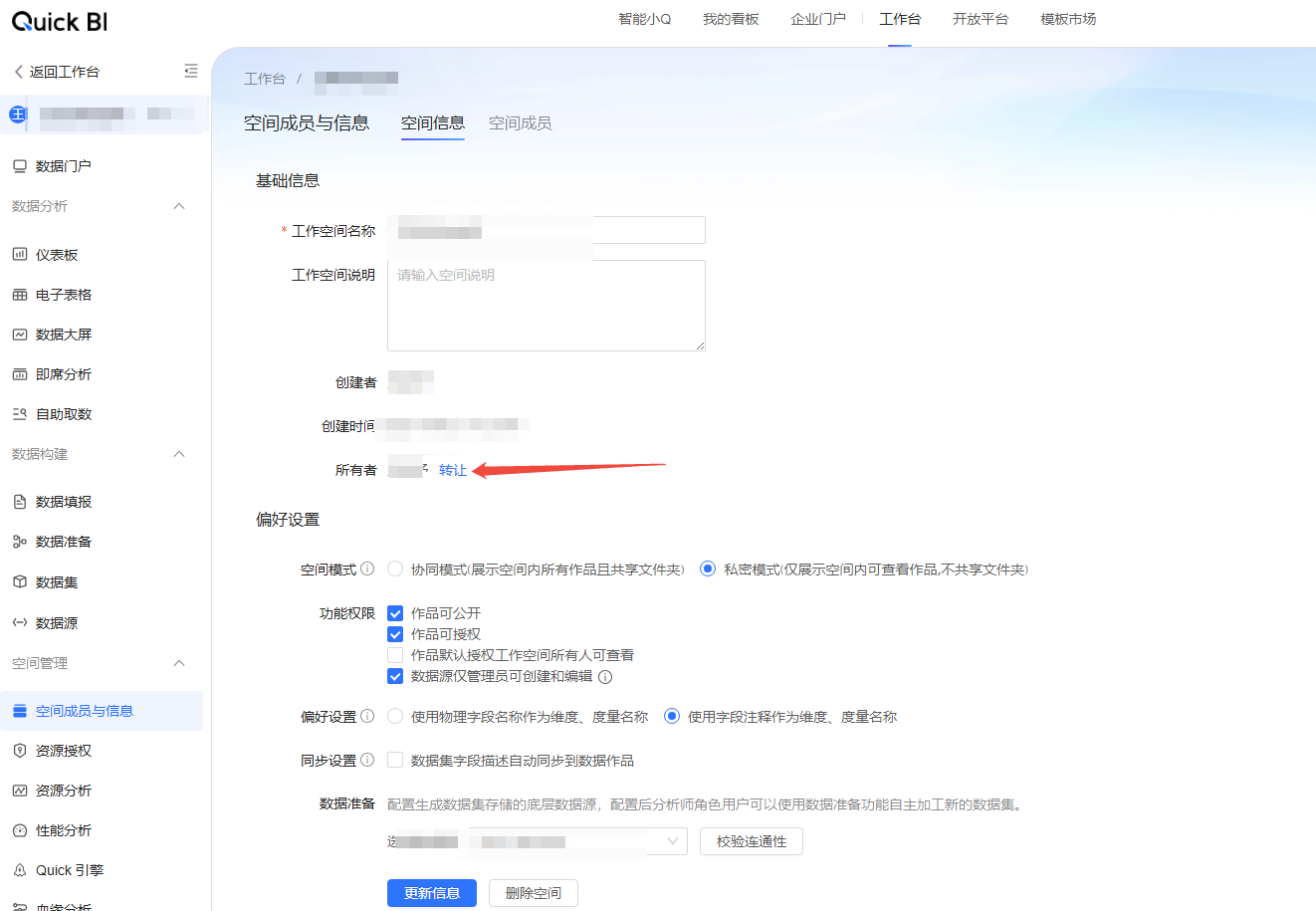Click the info icon next to 空间模式
Image resolution: width=1316 pixels, height=911 pixels.
[x=367, y=569]
